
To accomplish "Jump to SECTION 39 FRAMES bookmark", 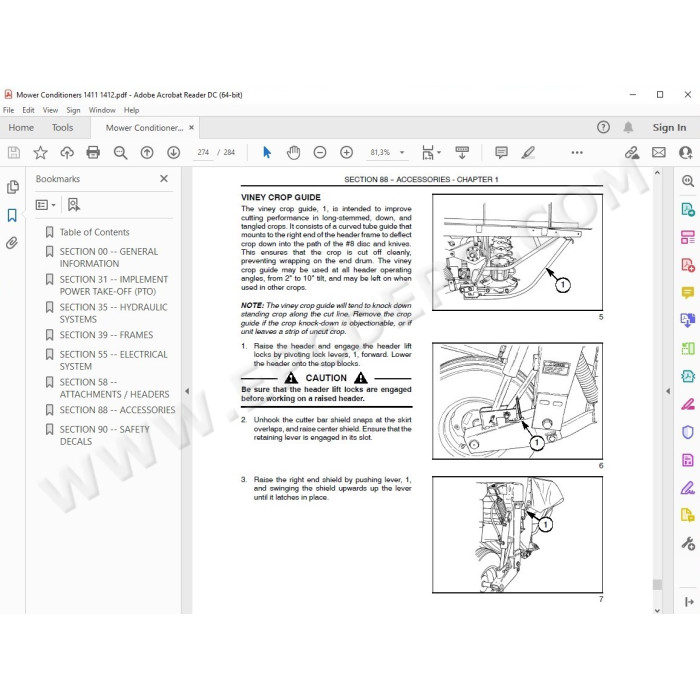I will (x=106, y=335).
